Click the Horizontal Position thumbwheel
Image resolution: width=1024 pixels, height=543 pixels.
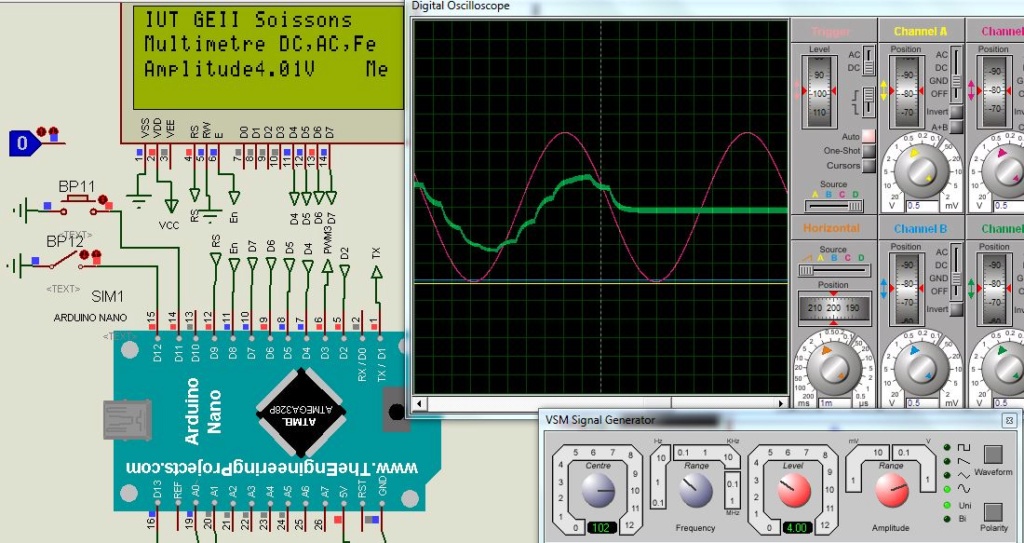pos(834,308)
